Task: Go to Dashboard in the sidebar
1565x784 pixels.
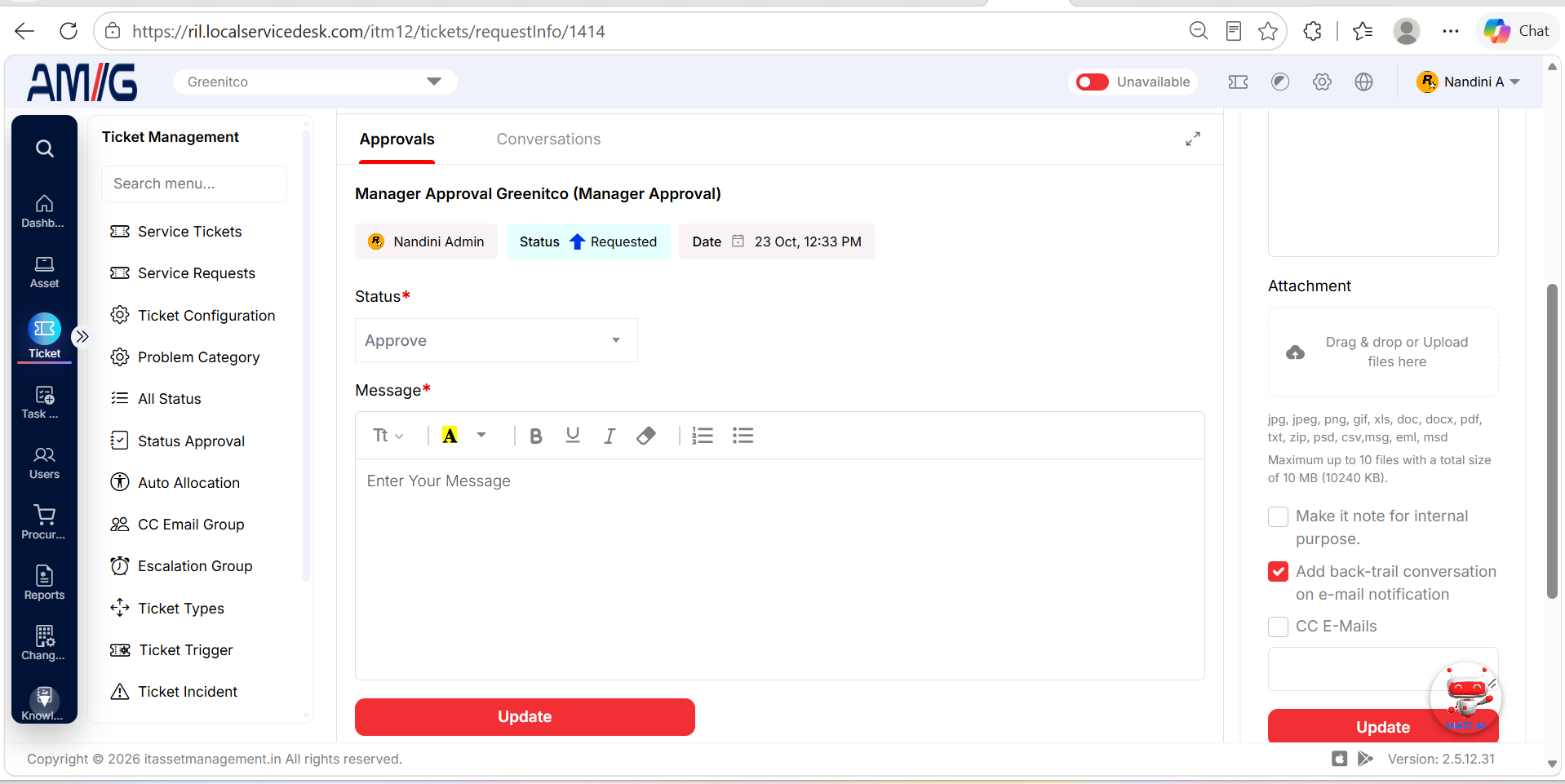Action: 44,211
